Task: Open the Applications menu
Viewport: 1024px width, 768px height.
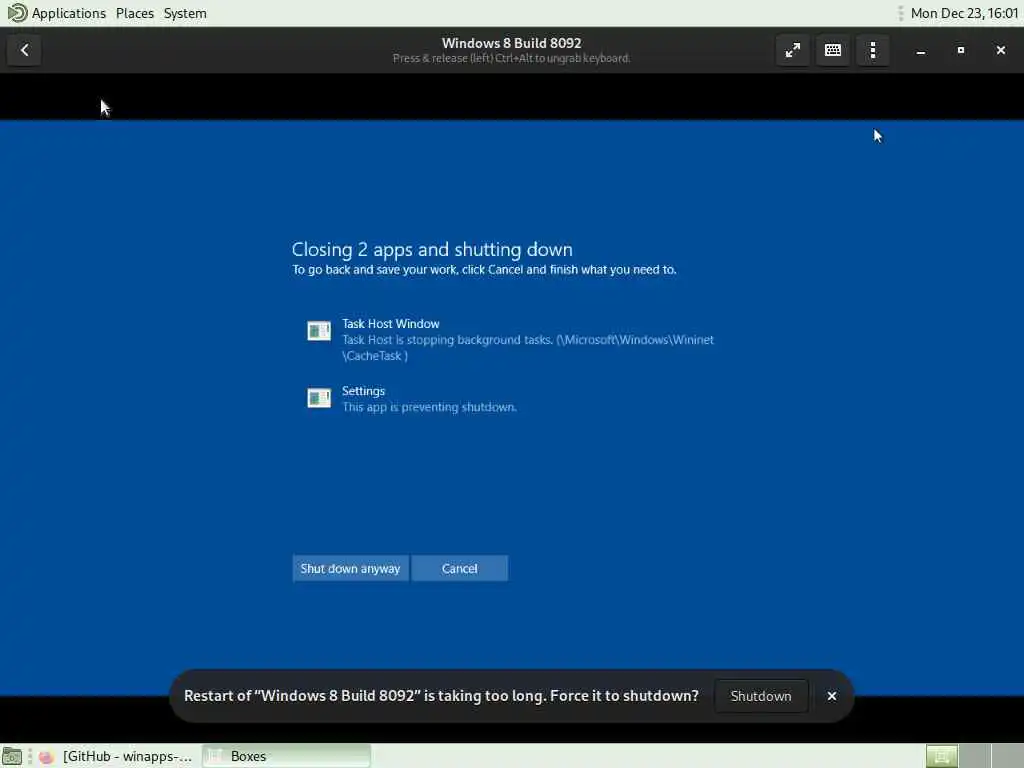Action: (69, 13)
